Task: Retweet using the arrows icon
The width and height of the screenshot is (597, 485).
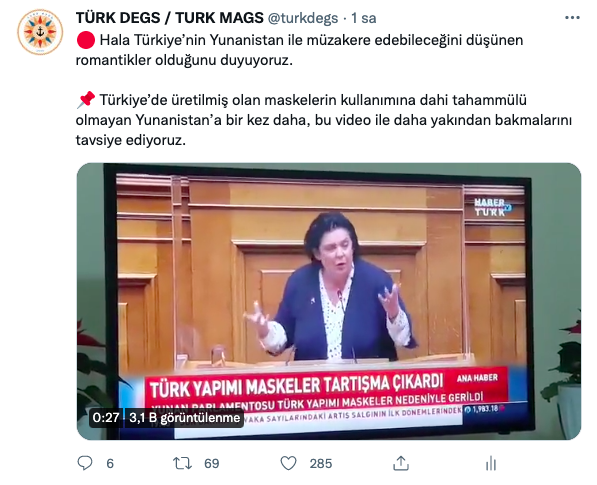Action: [182, 463]
